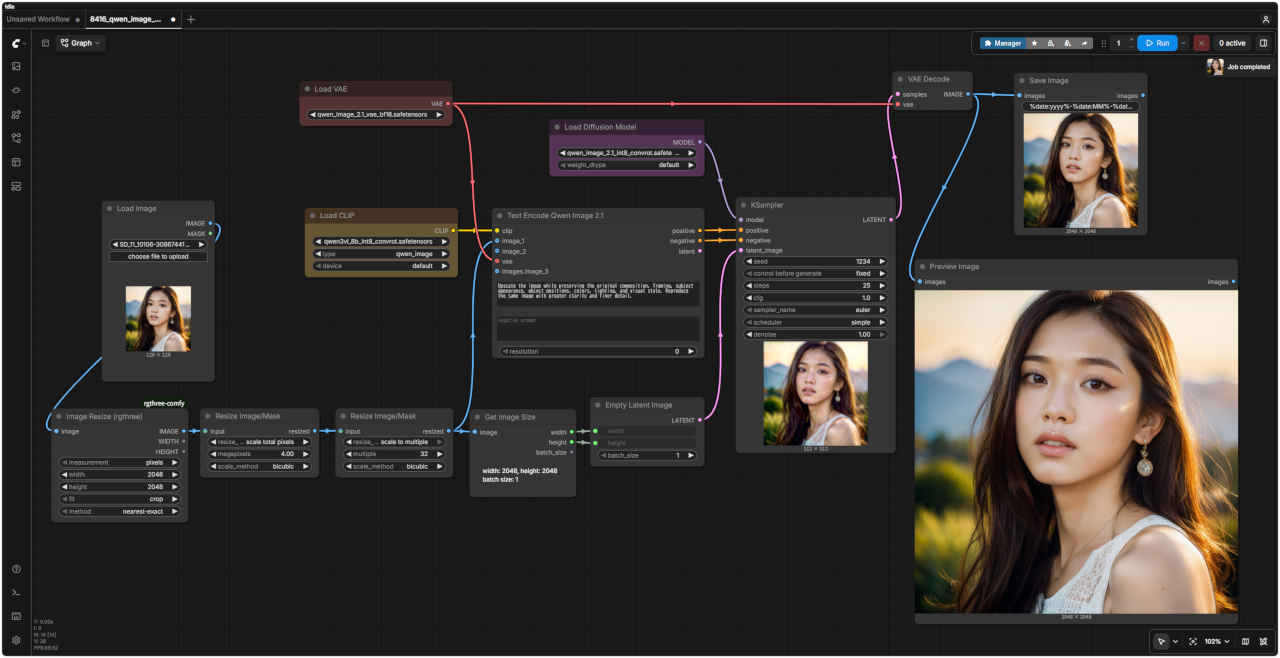Viewport: 1280px width, 658px height.
Task: Open the ComfyUI logo menu
Action: tap(16, 43)
